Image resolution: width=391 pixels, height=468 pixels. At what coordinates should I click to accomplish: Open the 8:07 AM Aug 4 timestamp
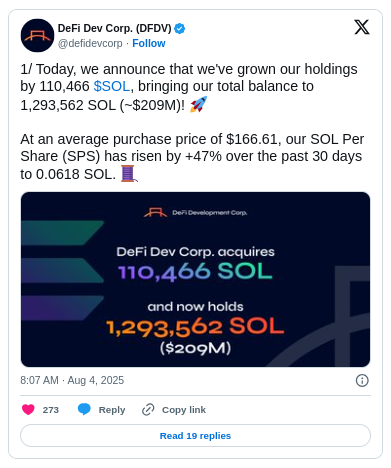(x=72, y=380)
